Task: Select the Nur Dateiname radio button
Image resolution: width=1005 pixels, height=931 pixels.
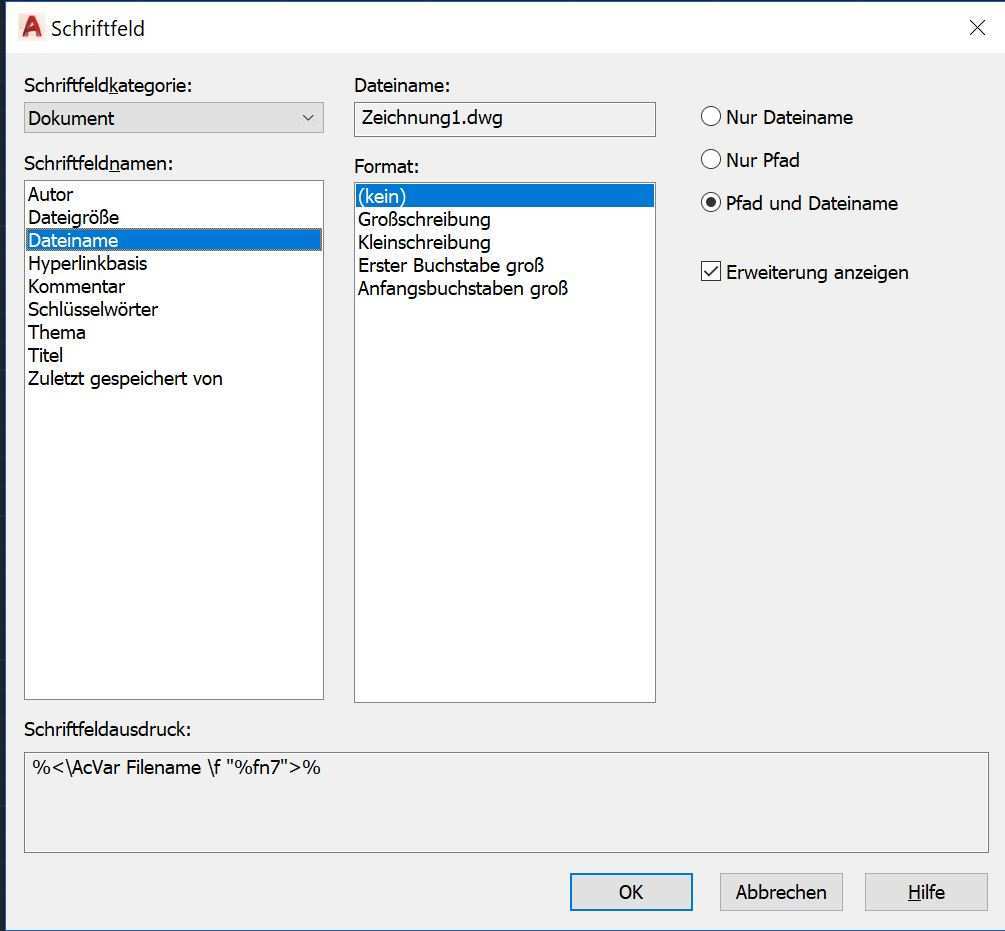Action: pos(711,117)
